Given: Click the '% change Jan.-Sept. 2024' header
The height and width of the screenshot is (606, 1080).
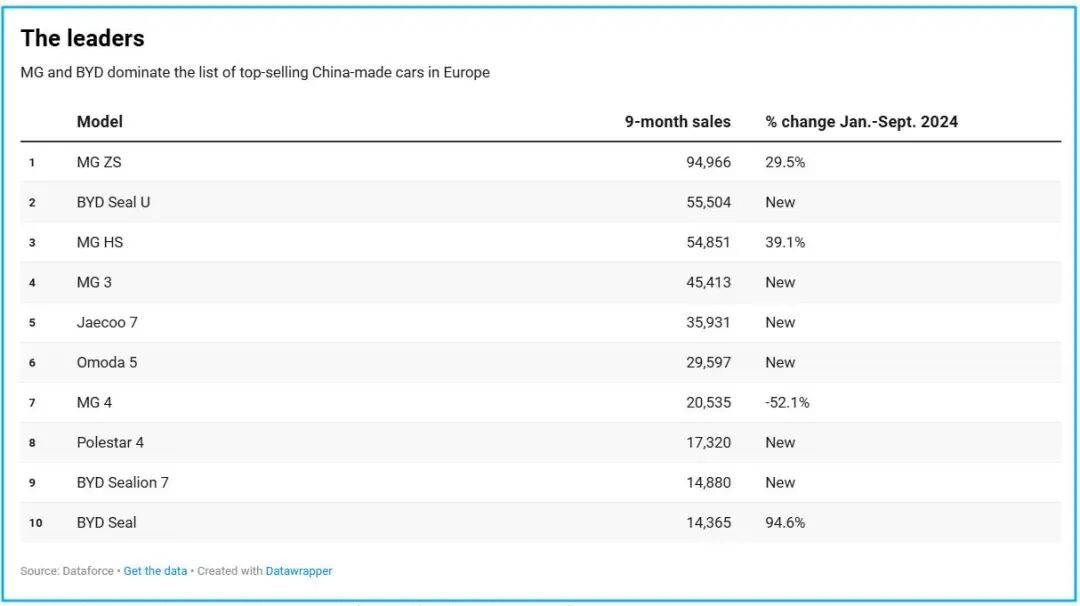Looking at the screenshot, I should tap(861, 122).
